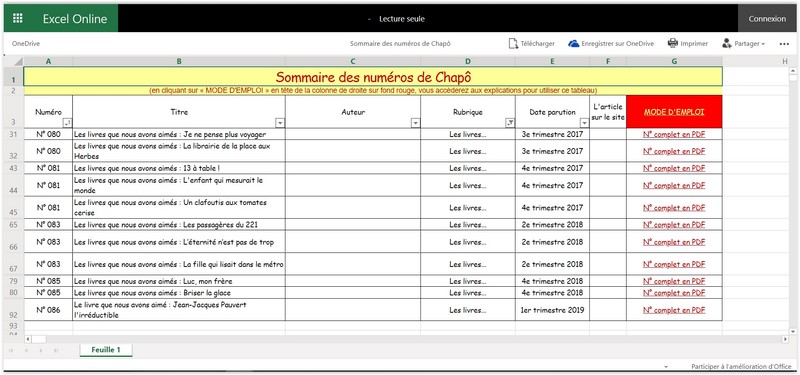Click Enregistrer sur OneDrive cloud icon
The width and height of the screenshot is (800, 375).
573,44
